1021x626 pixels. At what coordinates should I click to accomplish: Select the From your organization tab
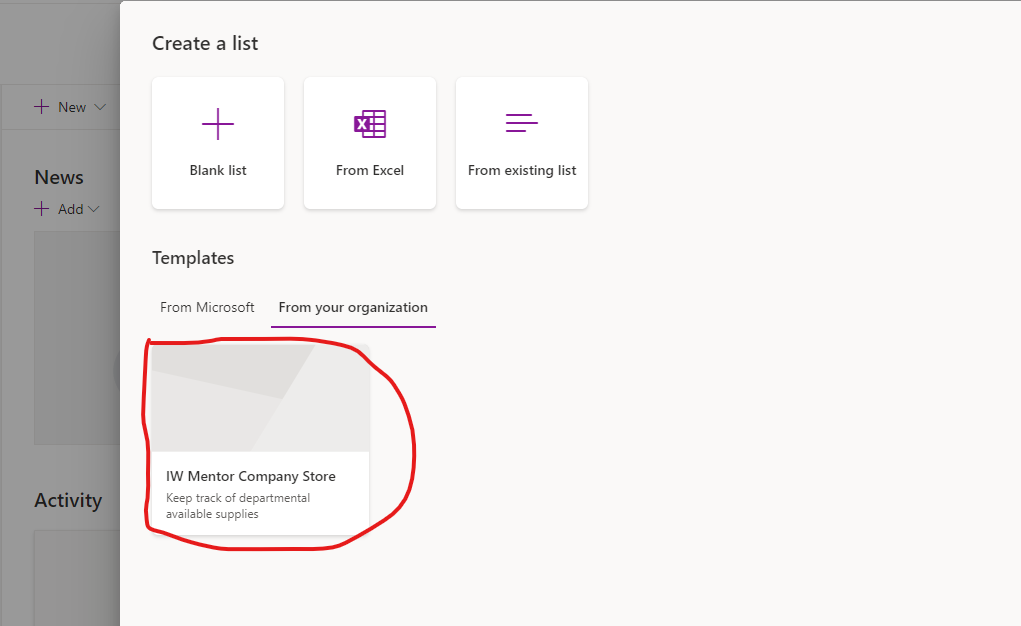tap(353, 307)
